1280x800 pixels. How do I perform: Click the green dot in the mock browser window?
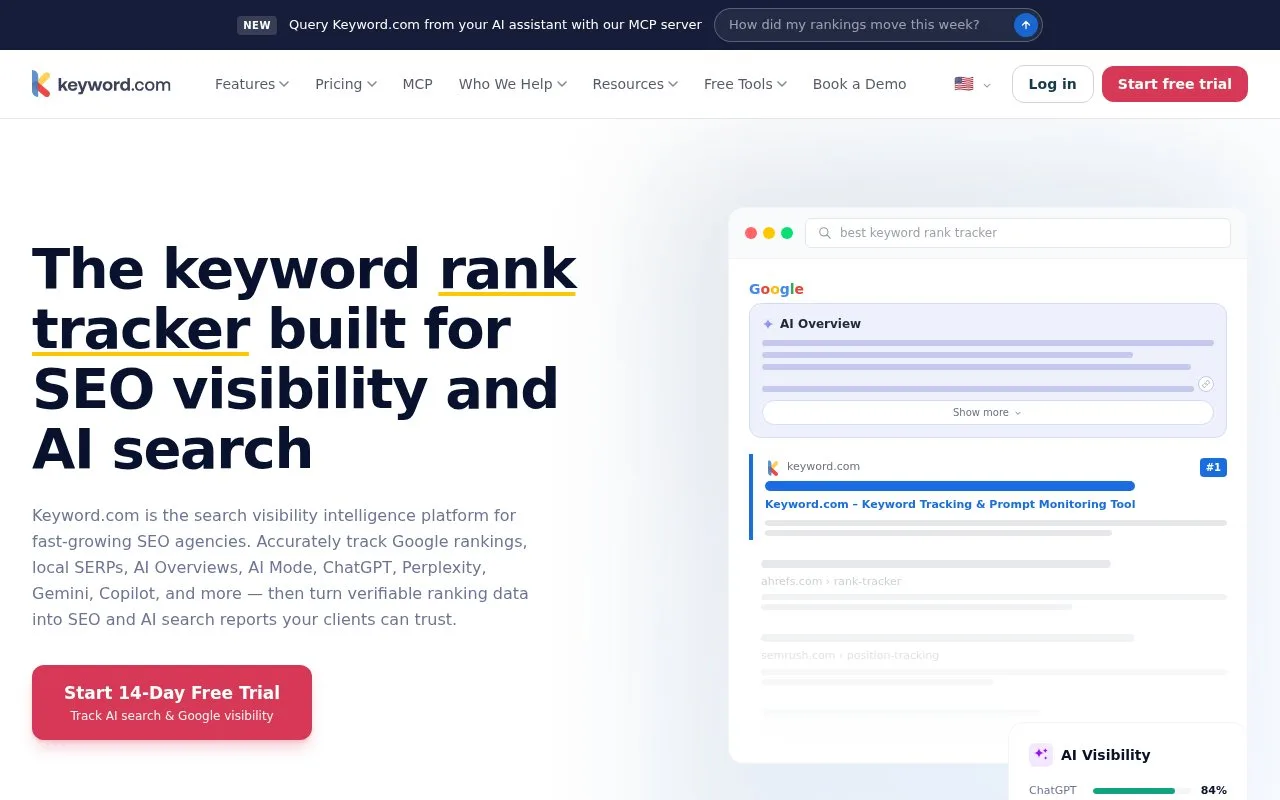[787, 233]
